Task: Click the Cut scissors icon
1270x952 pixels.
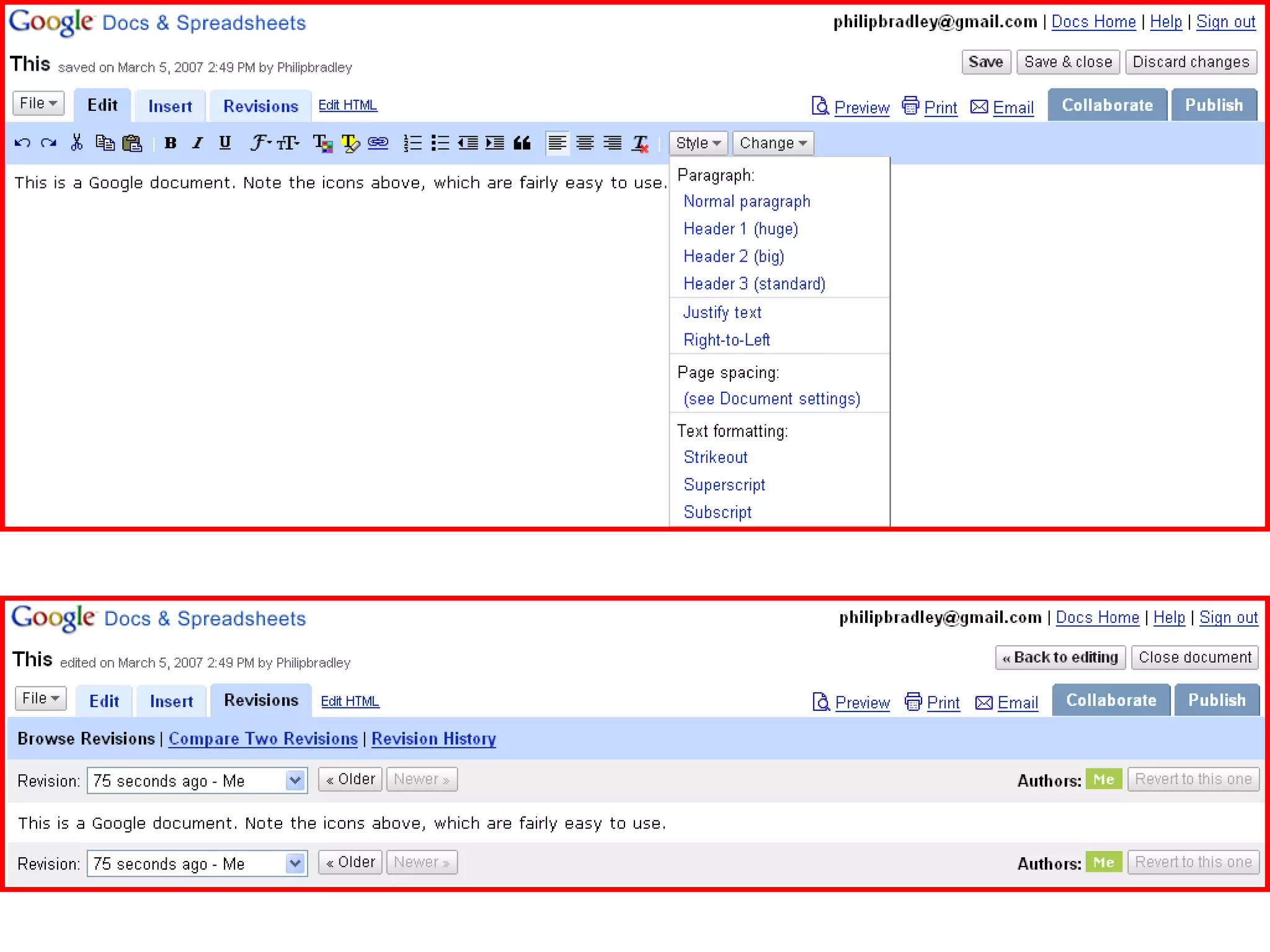Action: (x=76, y=143)
